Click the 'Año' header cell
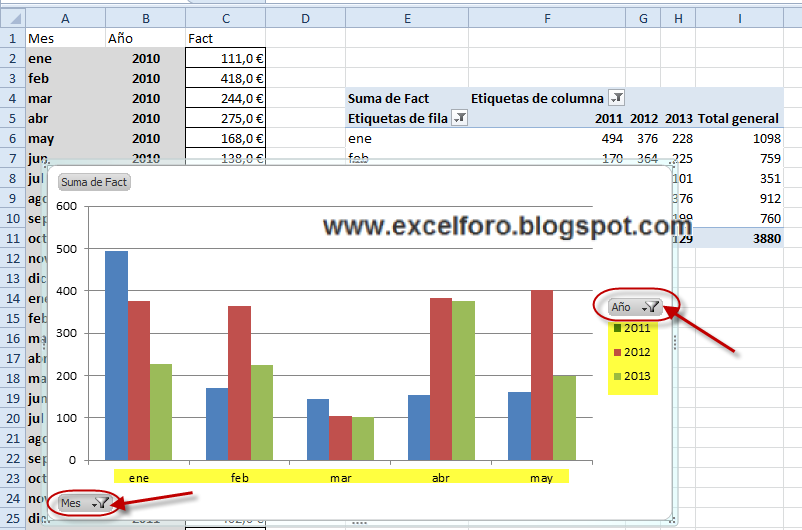This screenshot has width=802, height=530. (x=146, y=38)
